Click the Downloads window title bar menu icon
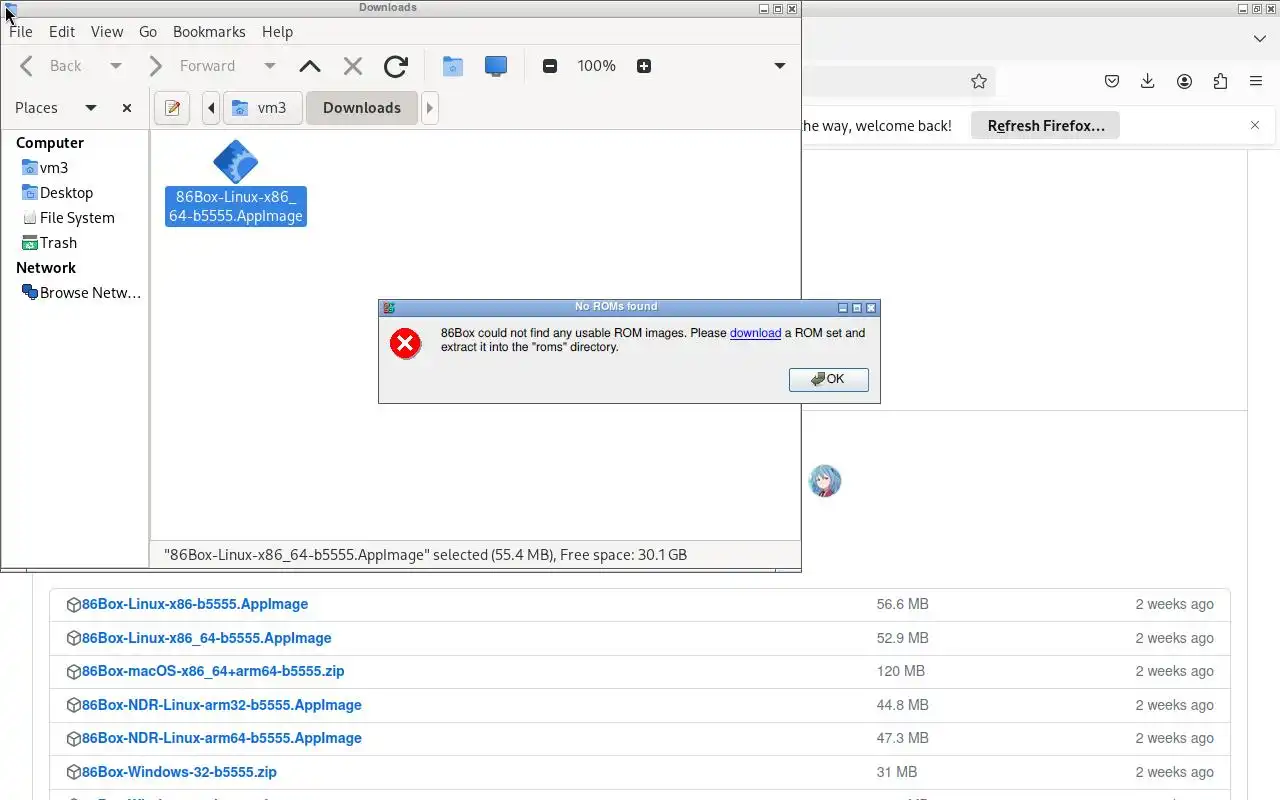Image resolution: width=1280 pixels, height=800 pixels. 10,8
